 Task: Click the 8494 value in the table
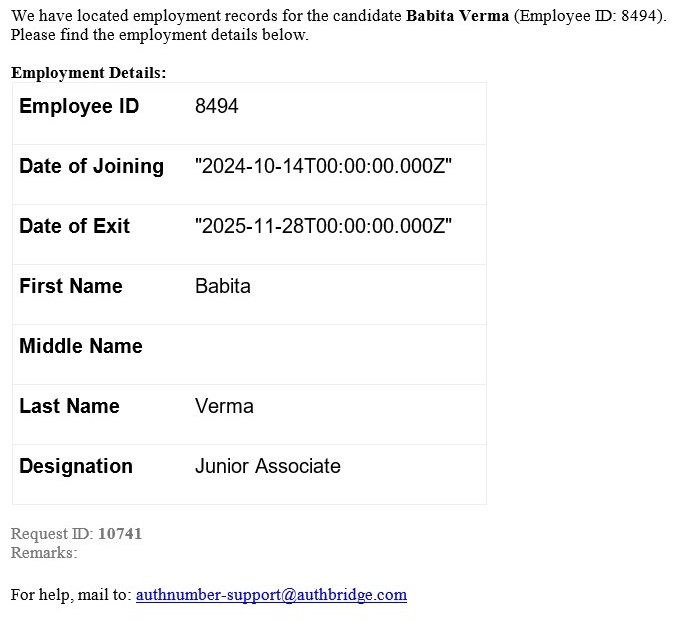tap(217, 107)
